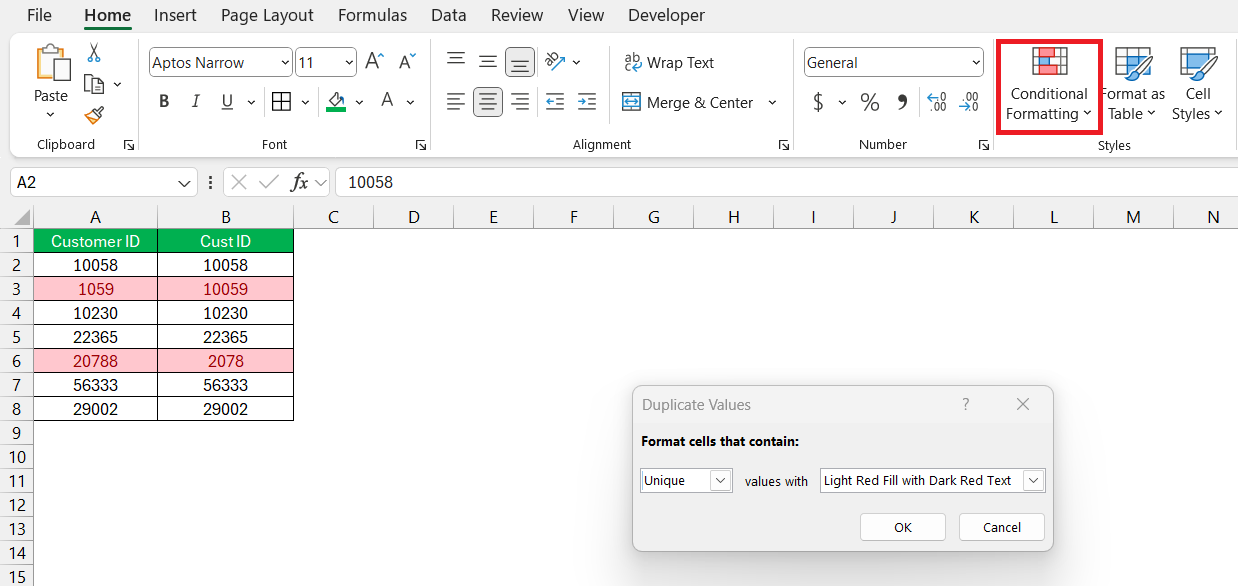Apply the fill color bucket
Screen dimensions: 1238x586
(337, 102)
